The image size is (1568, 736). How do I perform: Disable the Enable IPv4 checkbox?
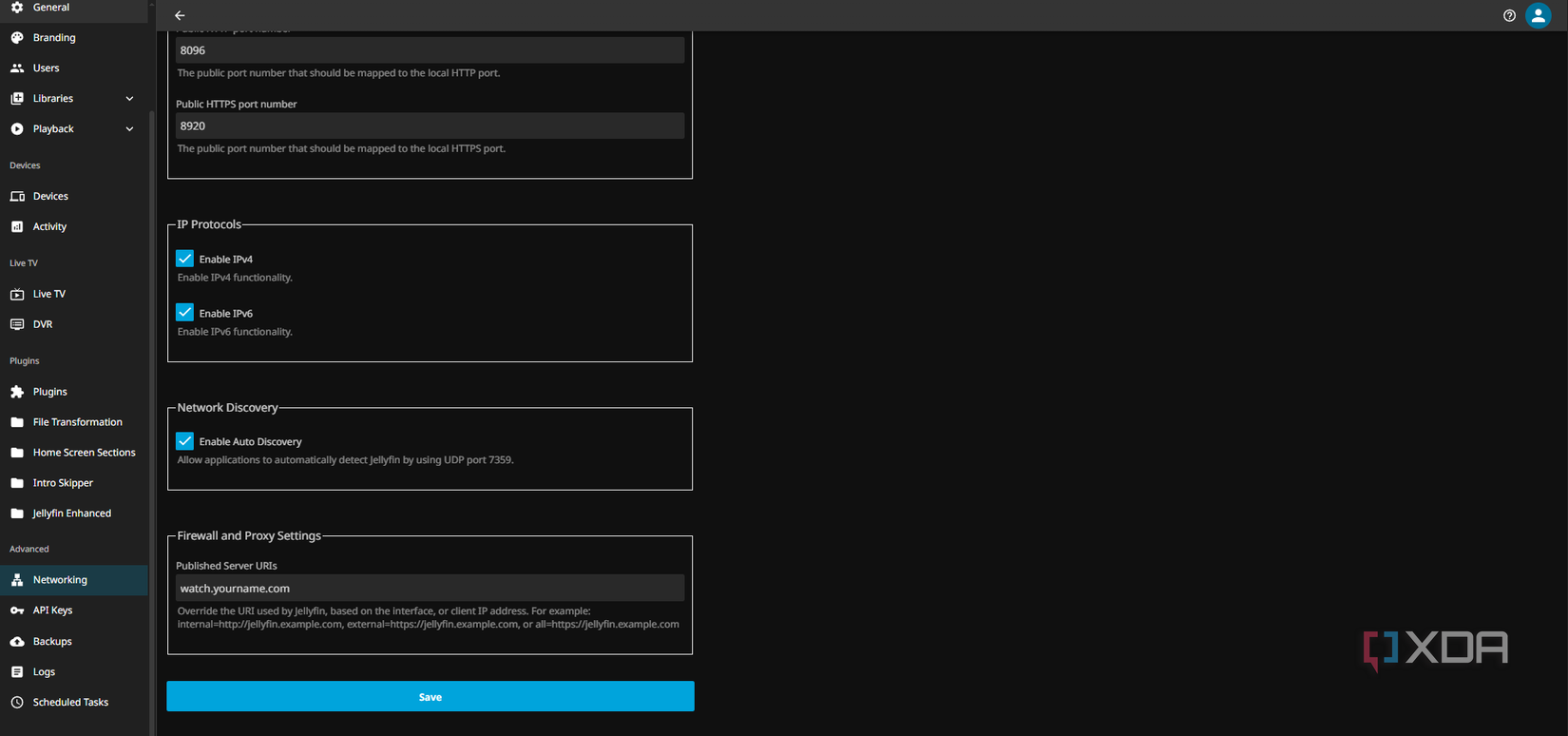(184, 259)
